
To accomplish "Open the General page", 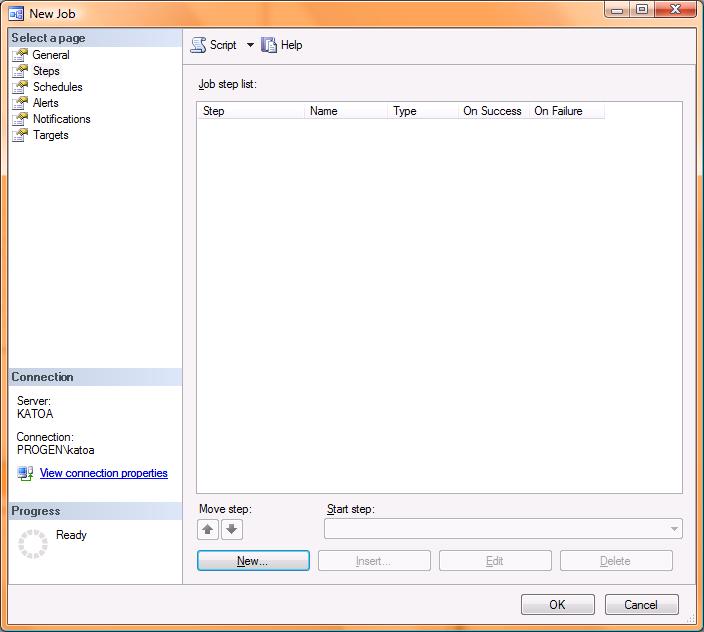I will (51, 55).
